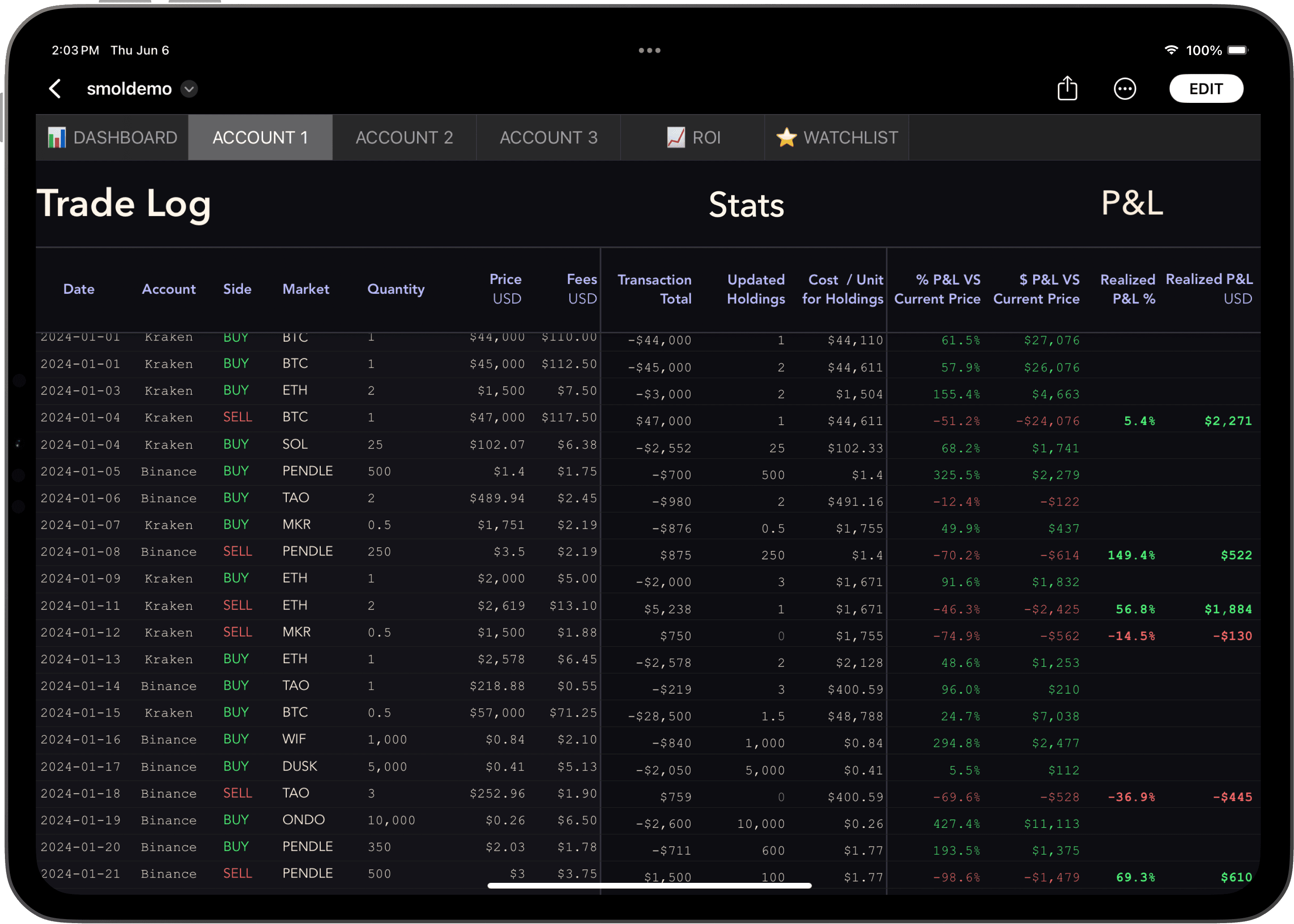
Task: Click the EDIT button
Action: (1205, 89)
